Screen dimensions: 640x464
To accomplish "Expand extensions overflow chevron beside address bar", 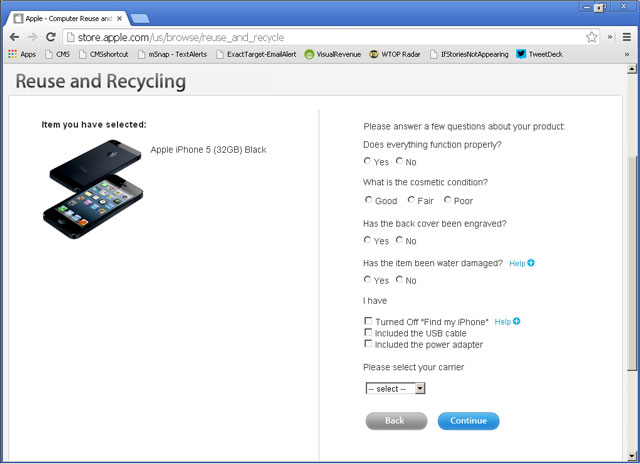I will 610,37.
